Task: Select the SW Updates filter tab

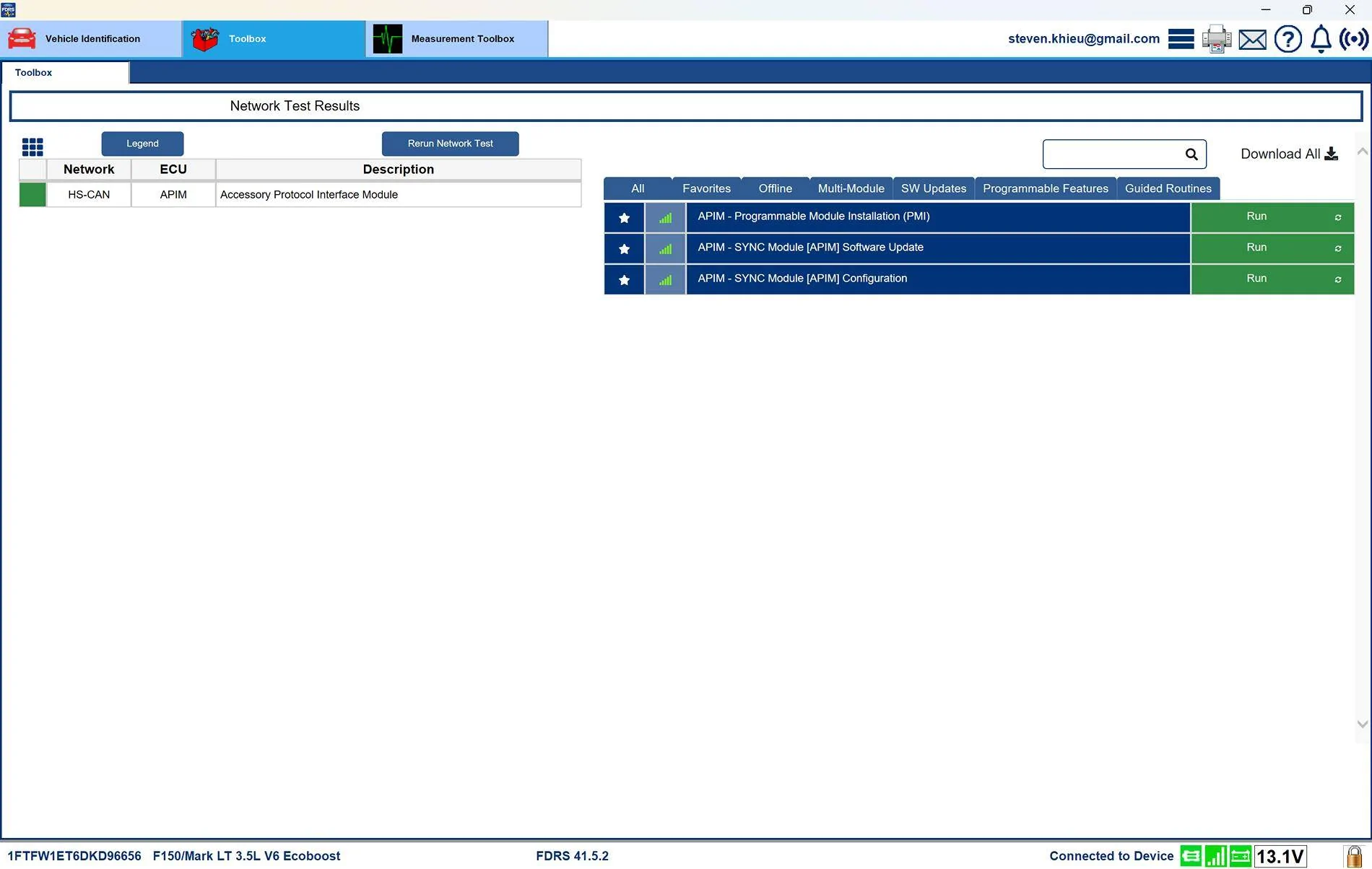Action: click(933, 188)
